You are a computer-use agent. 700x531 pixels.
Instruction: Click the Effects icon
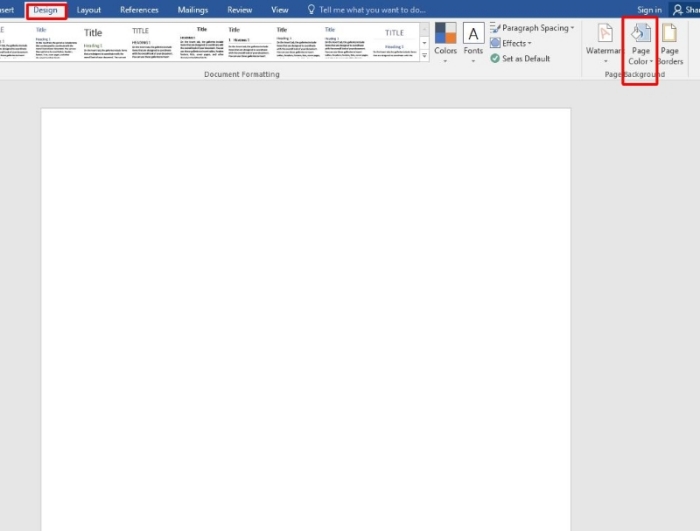pyautogui.click(x=496, y=43)
